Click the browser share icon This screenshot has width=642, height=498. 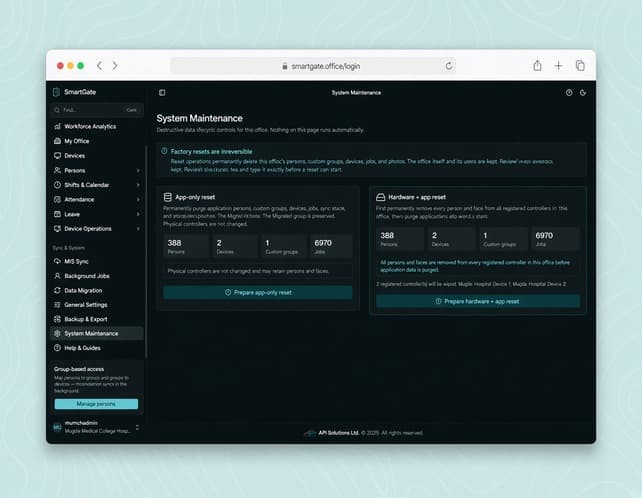(x=538, y=66)
